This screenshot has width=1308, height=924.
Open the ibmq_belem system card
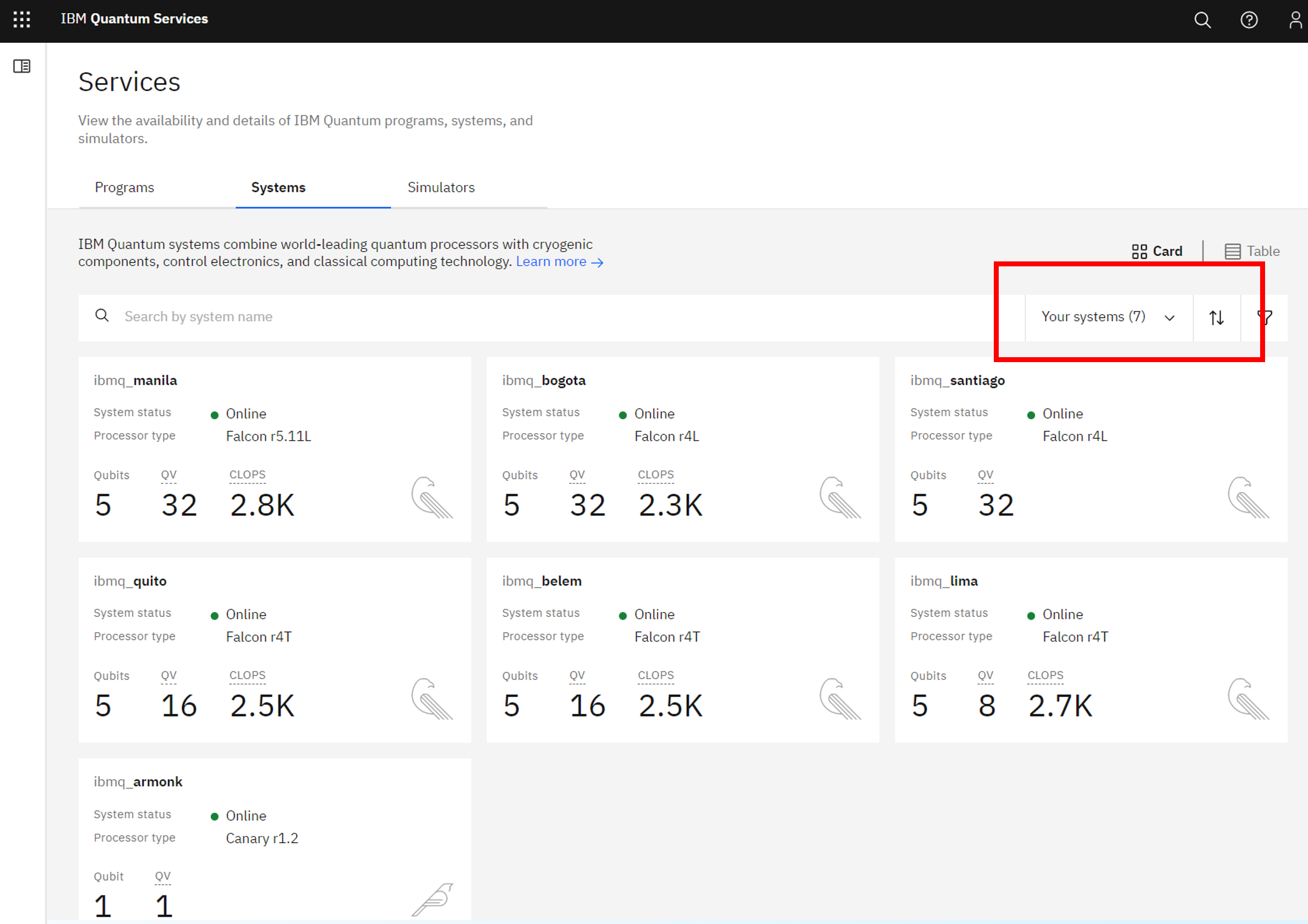(x=682, y=650)
